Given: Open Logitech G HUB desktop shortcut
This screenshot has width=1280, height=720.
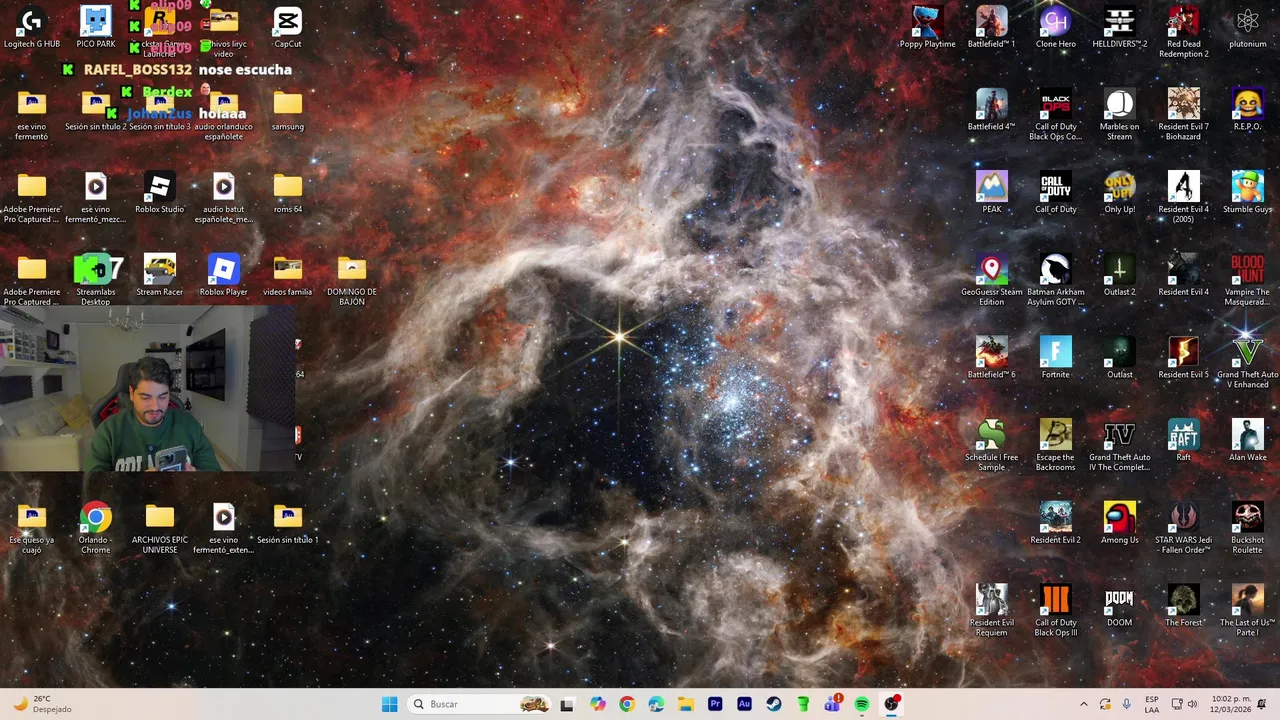Looking at the screenshot, I should pos(32,27).
